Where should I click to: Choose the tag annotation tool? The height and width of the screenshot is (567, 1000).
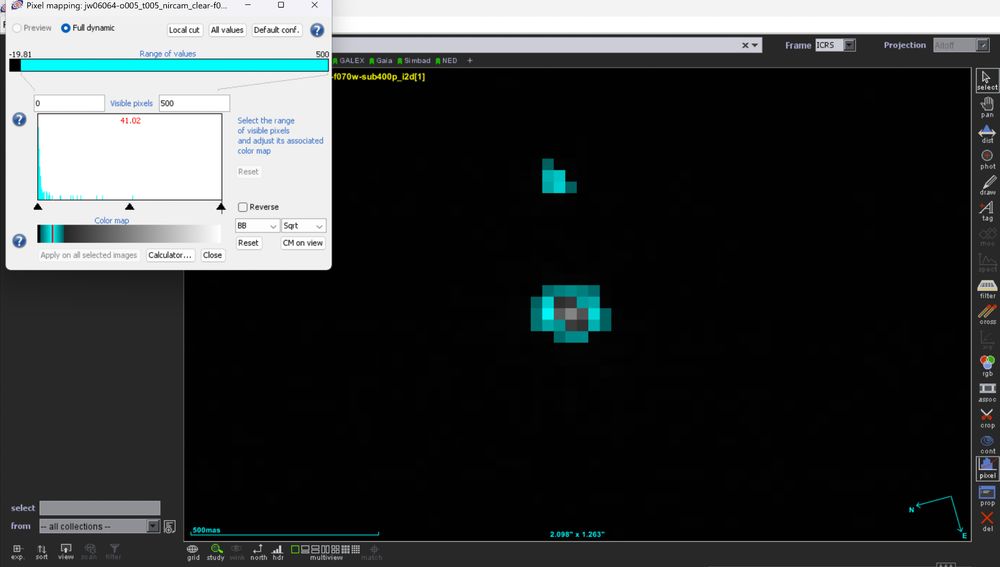tap(987, 210)
